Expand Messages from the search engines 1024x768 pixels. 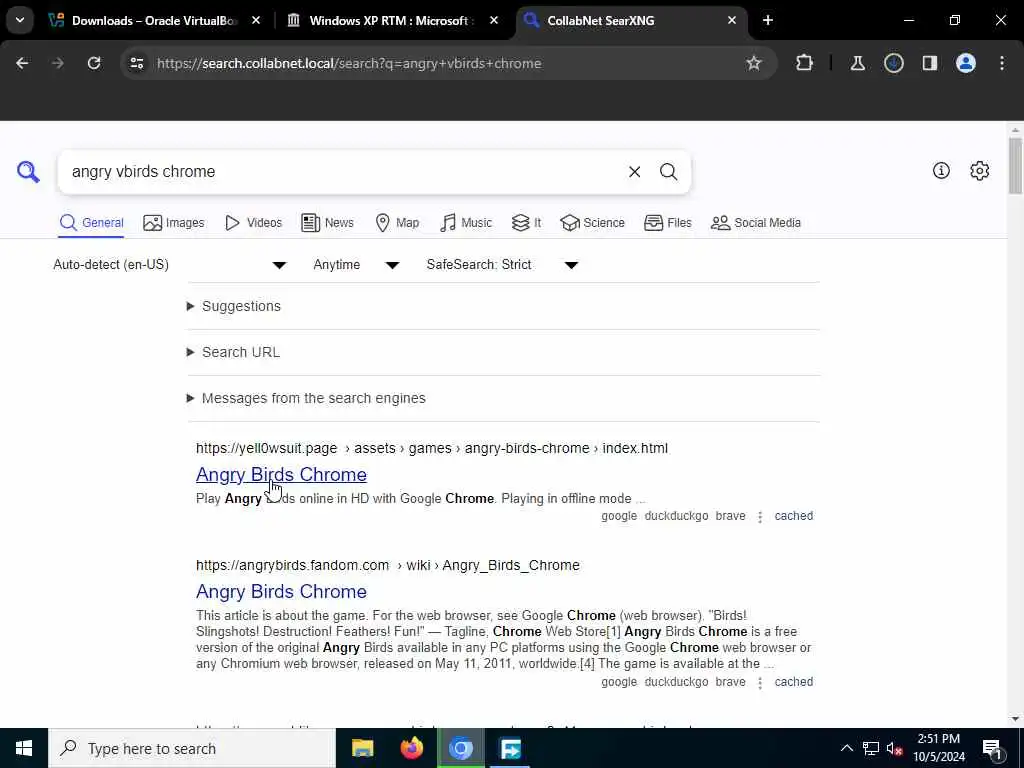(x=306, y=398)
